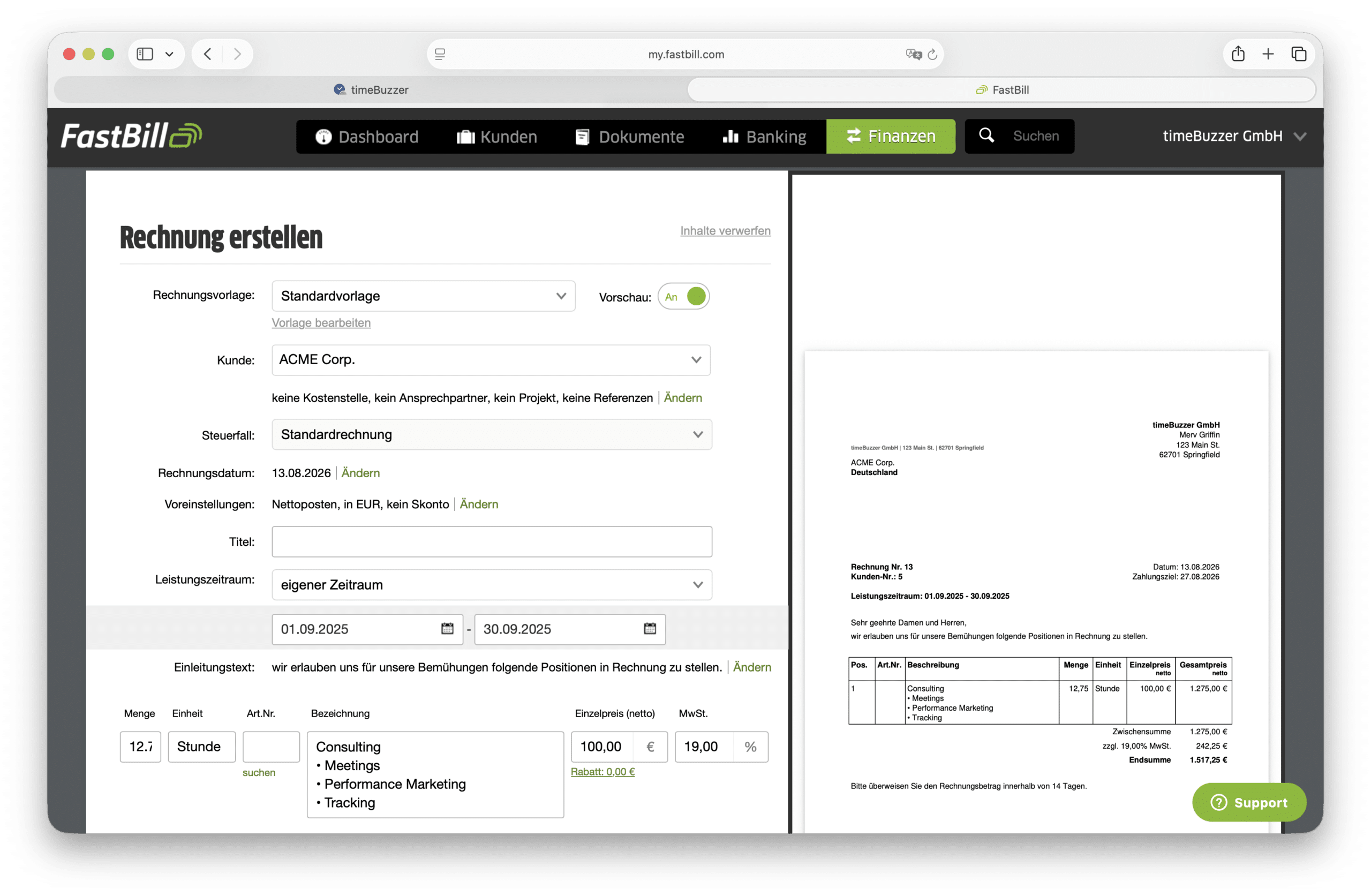1371x896 pixels.
Task: Open the Safari share icon
Action: (1238, 54)
